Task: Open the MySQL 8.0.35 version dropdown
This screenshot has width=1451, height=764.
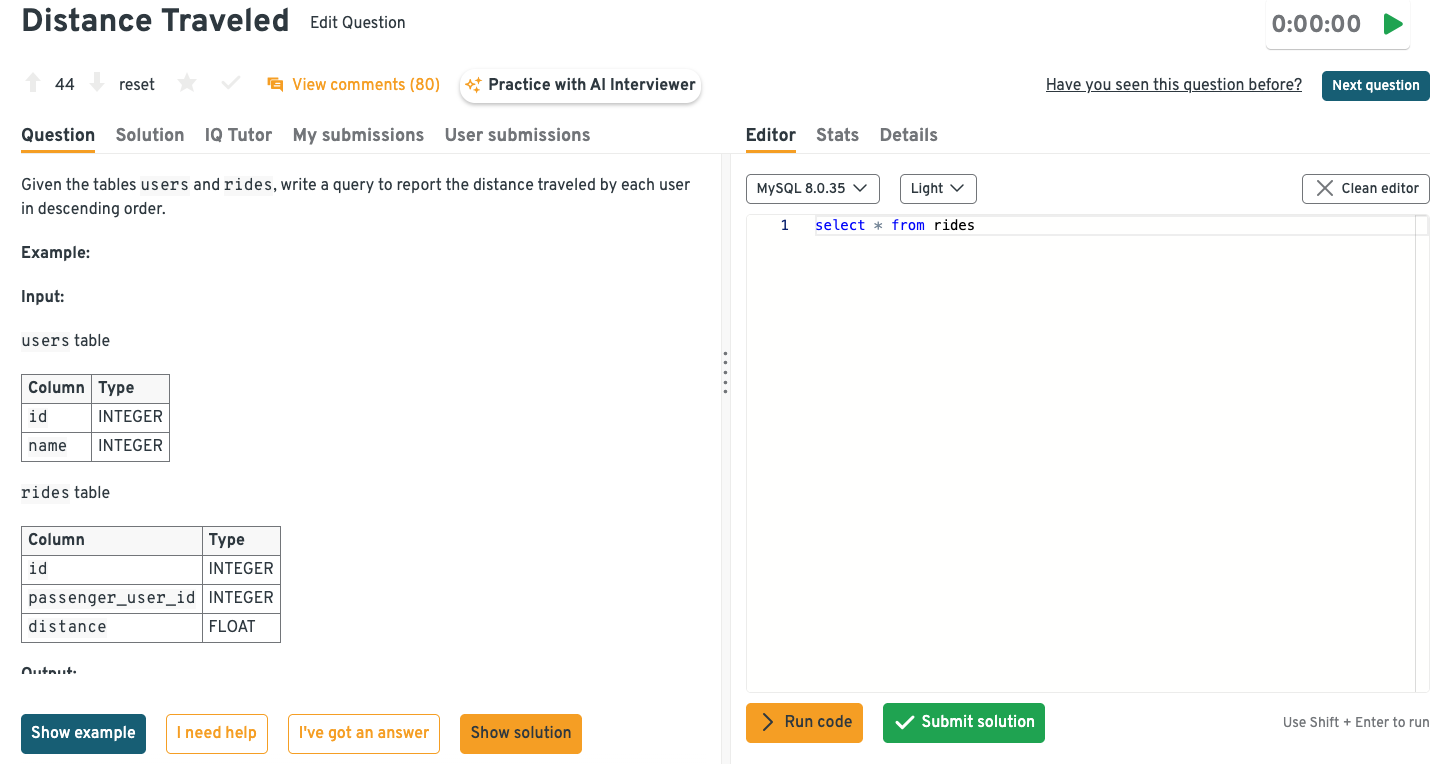Action: [x=812, y=188]
